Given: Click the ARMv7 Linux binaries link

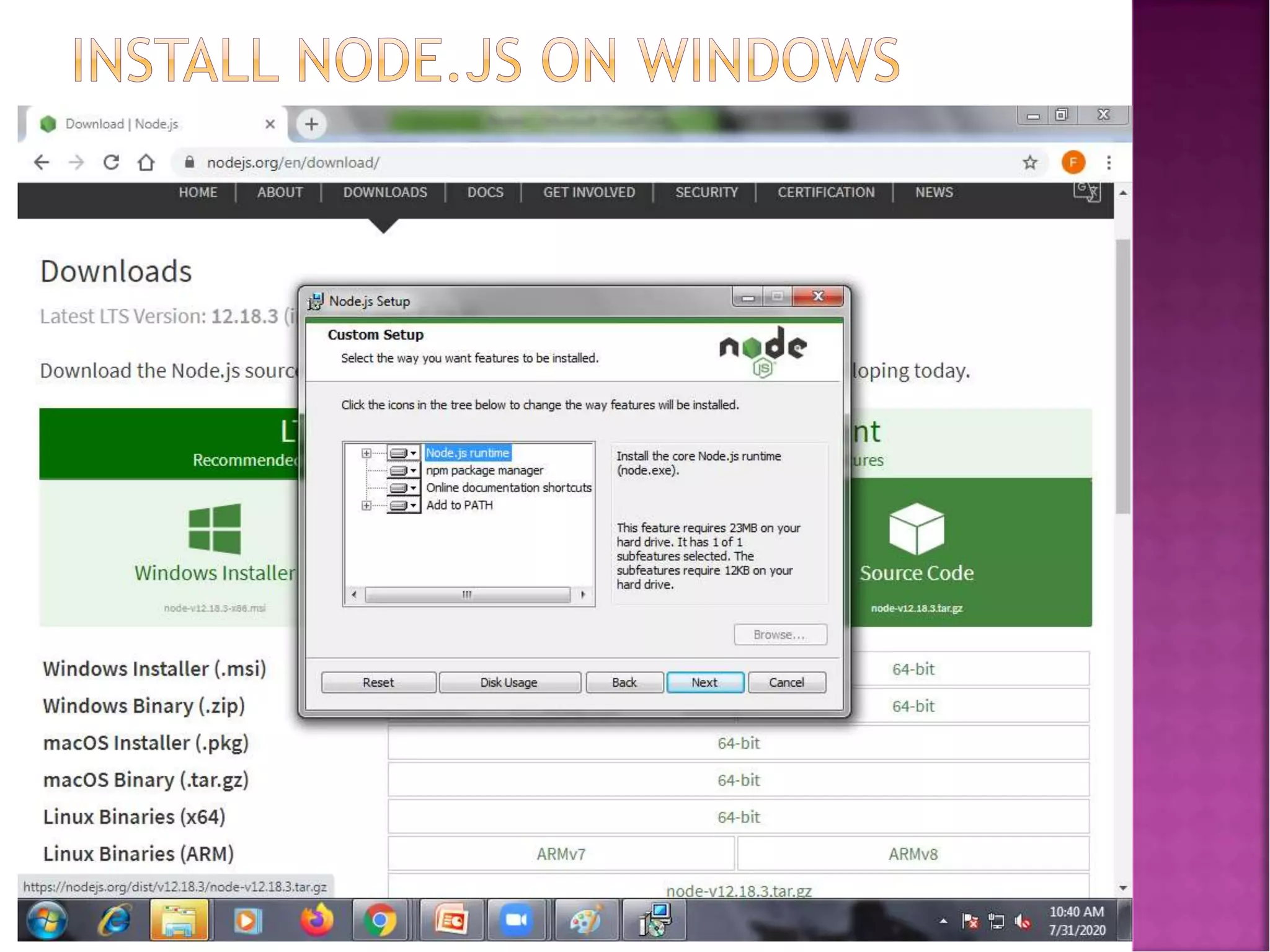Looking at the screenshot, I should pos(561,854).
